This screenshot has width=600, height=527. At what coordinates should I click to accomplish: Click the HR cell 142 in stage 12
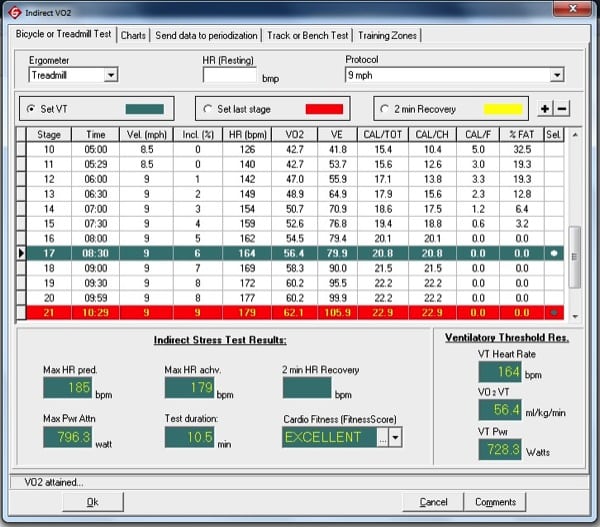pos(247,179)
